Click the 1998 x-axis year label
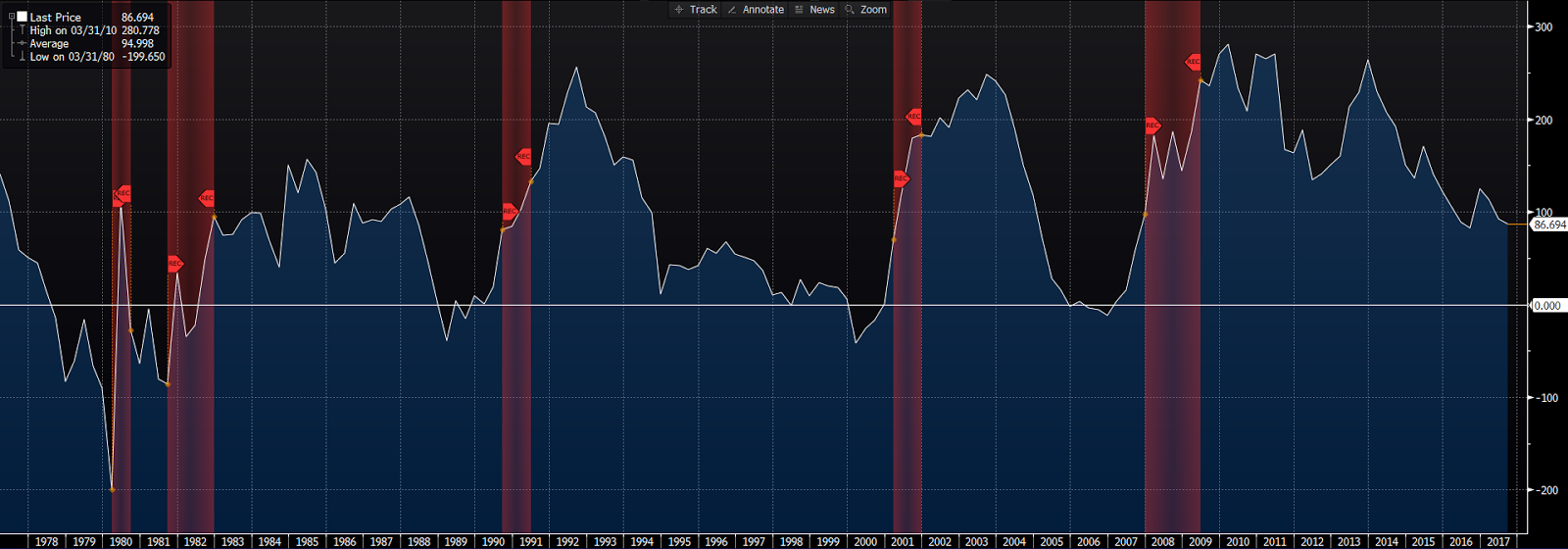The height and width of the screenshot is (549, 1568). tap(791, 541)
